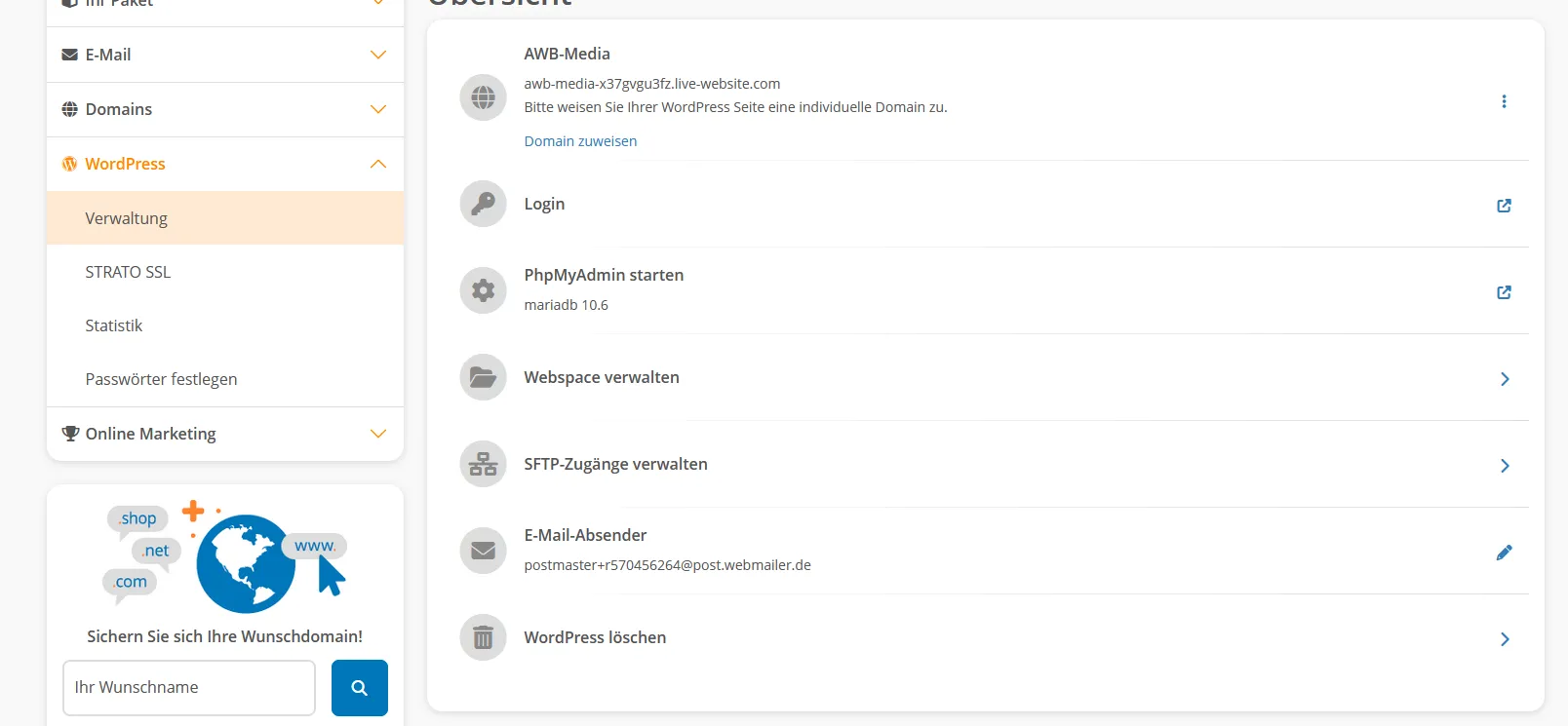Click the trophy icon beside Online Marketing
Image resolution: width=1568 pixels, height=726 pixels.
click(x=70, y=434)
